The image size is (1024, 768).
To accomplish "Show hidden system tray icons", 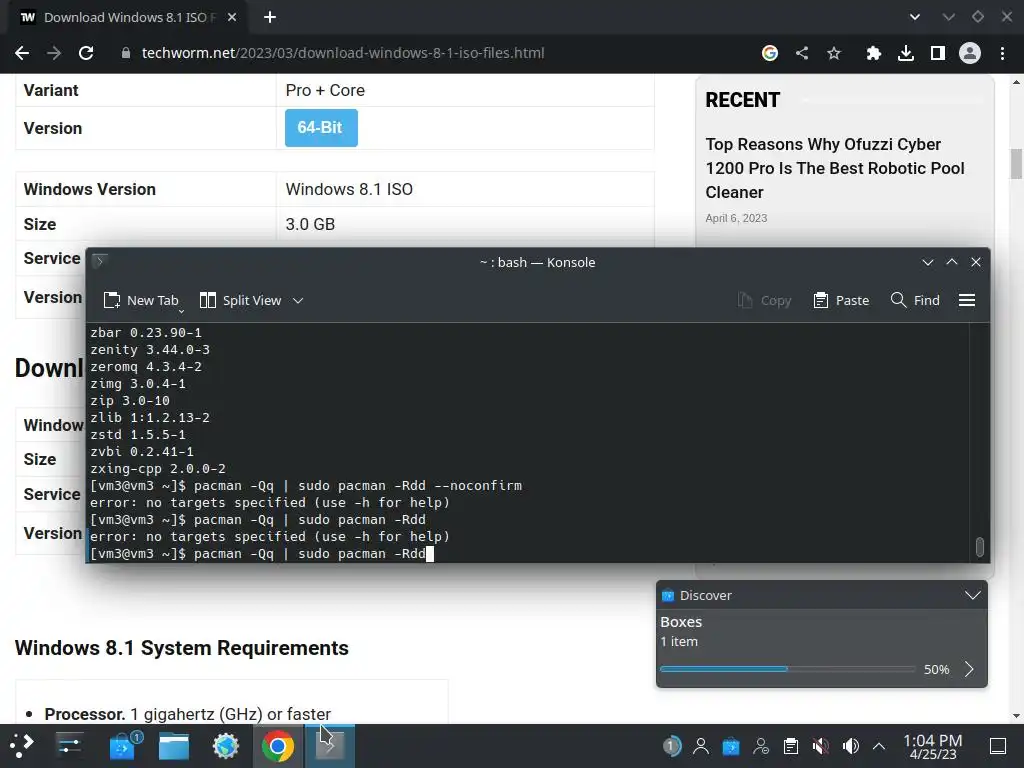I will point(879,746).
